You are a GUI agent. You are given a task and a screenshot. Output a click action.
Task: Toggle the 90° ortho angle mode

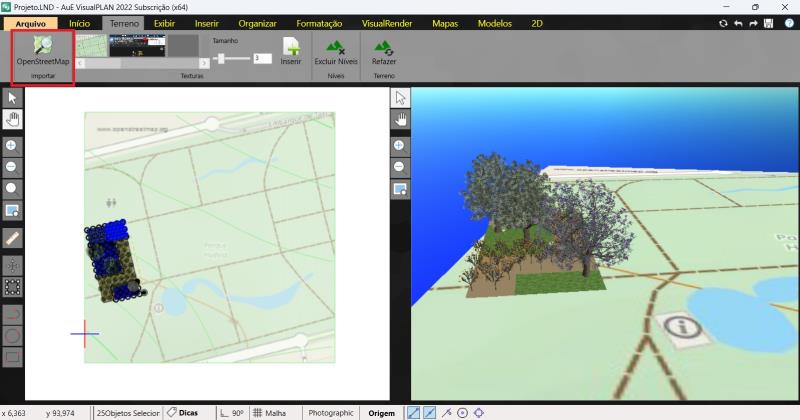point(231,412)
